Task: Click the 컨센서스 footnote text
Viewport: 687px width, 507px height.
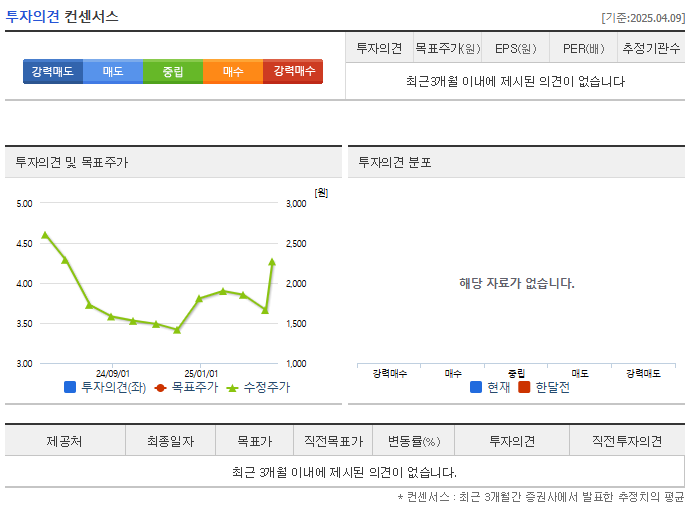Action: pos(541,497)
